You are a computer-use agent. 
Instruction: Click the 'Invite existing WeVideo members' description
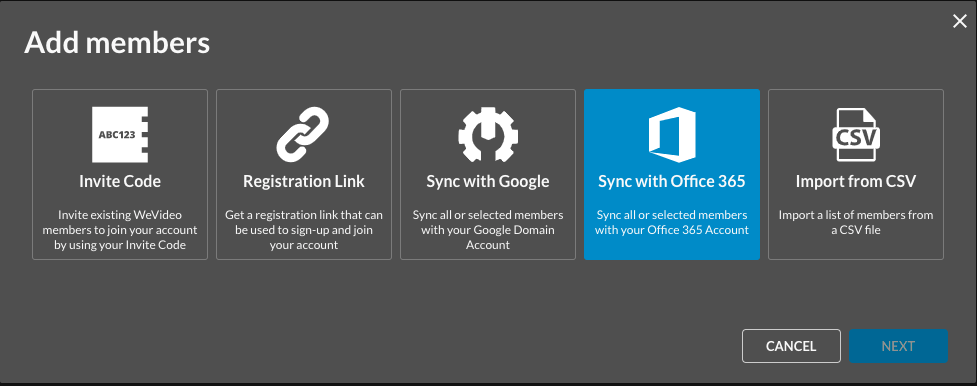click(x=120, y=230)
